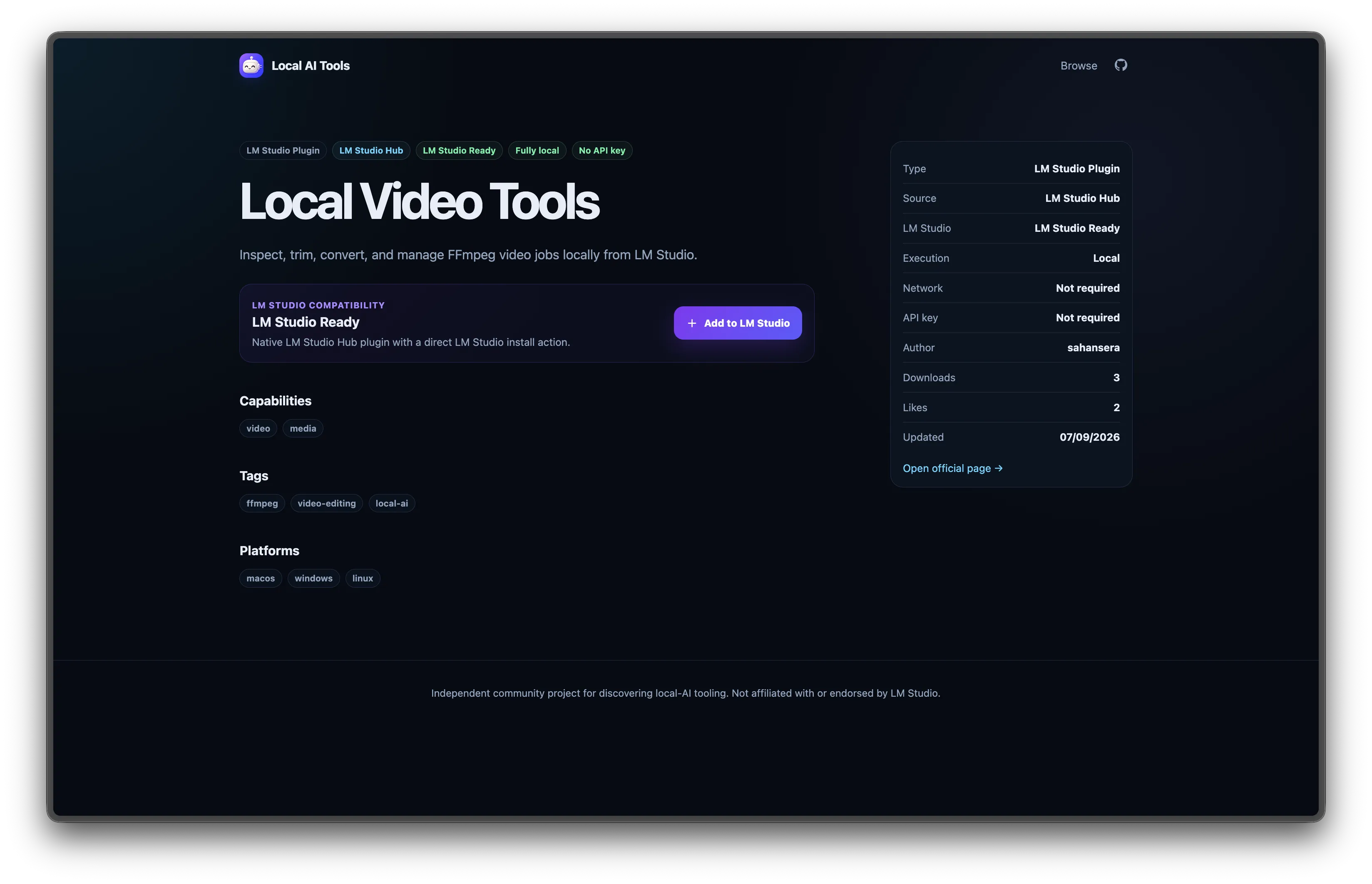Select the windows platform chip
The image size is (1372, 884).
[313, 578]
